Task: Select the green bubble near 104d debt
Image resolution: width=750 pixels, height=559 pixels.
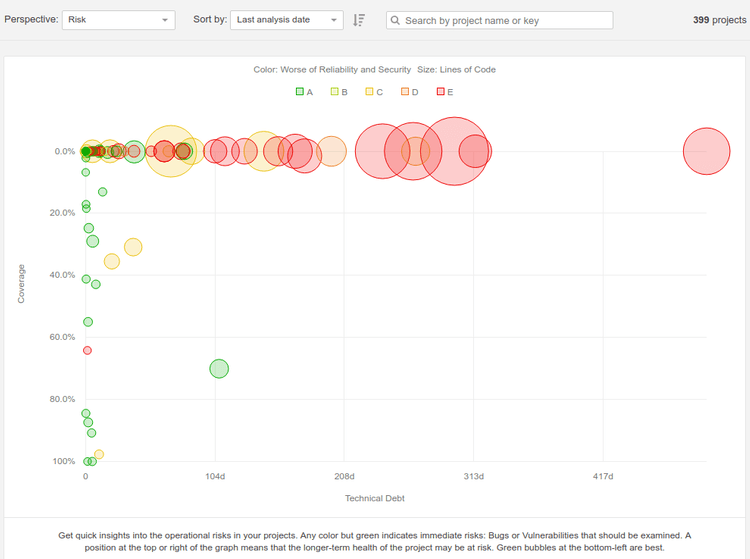Action: (x=219, y=369)
